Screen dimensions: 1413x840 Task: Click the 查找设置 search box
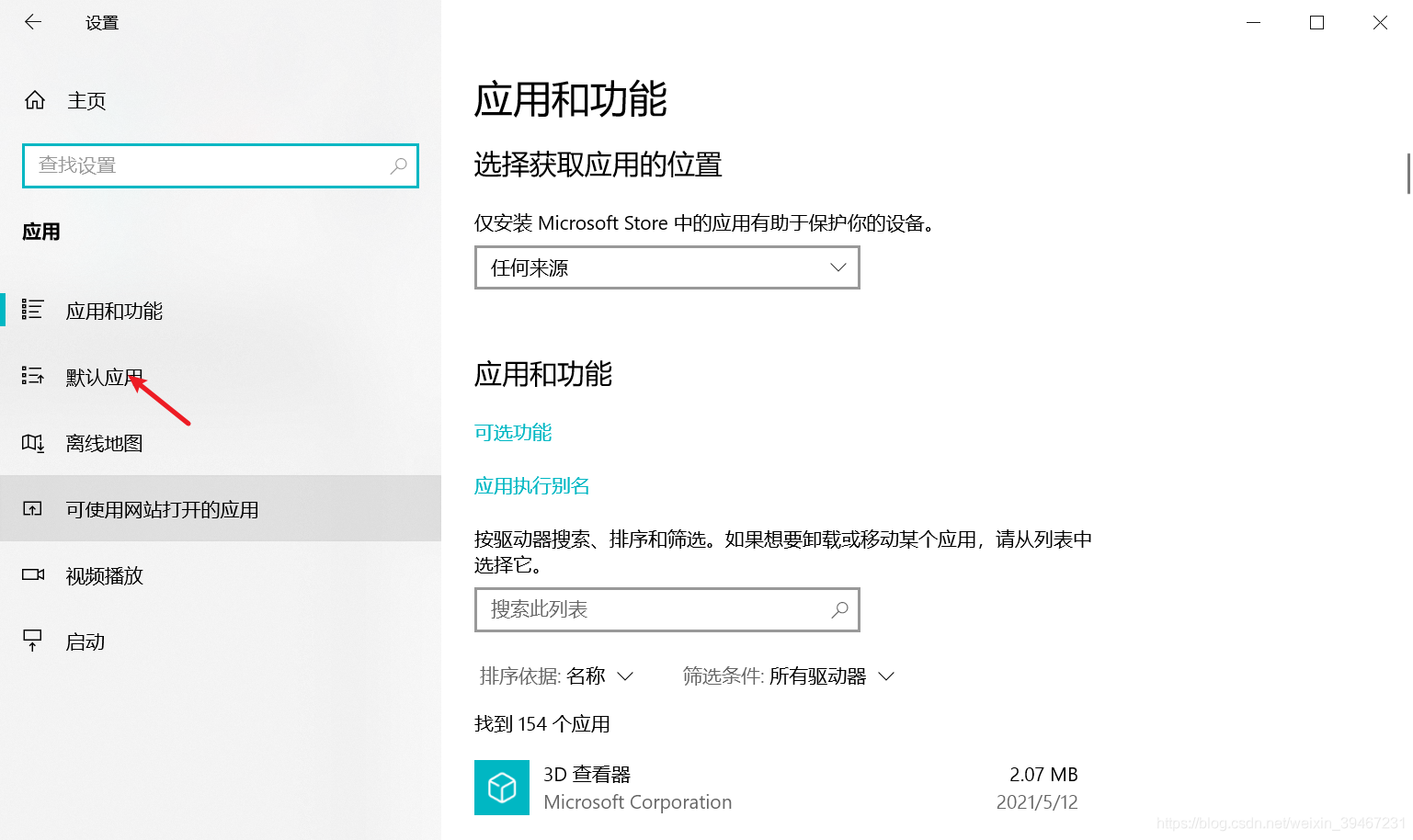220,166
